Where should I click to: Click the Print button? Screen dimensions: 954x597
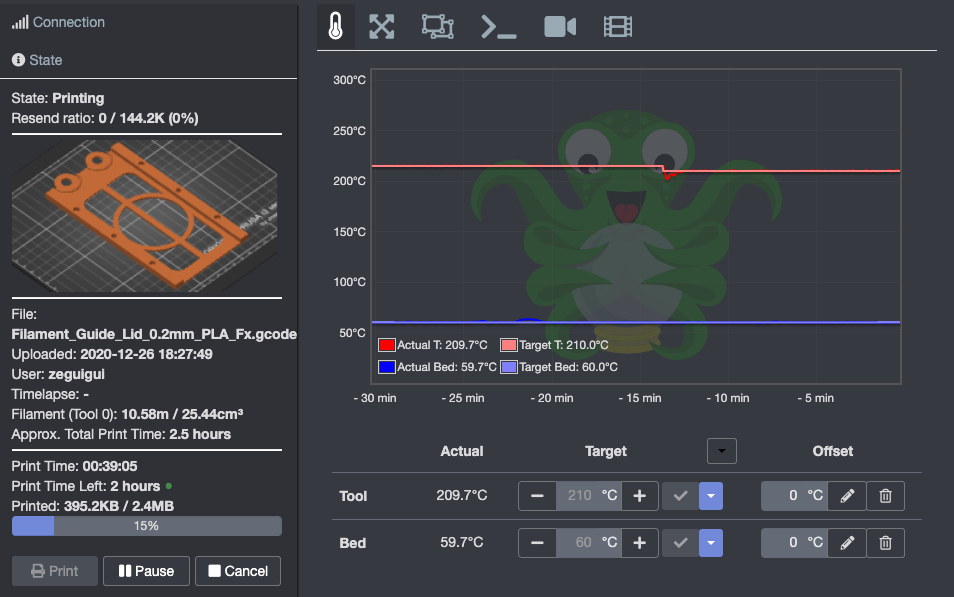[x=55, y=571]
